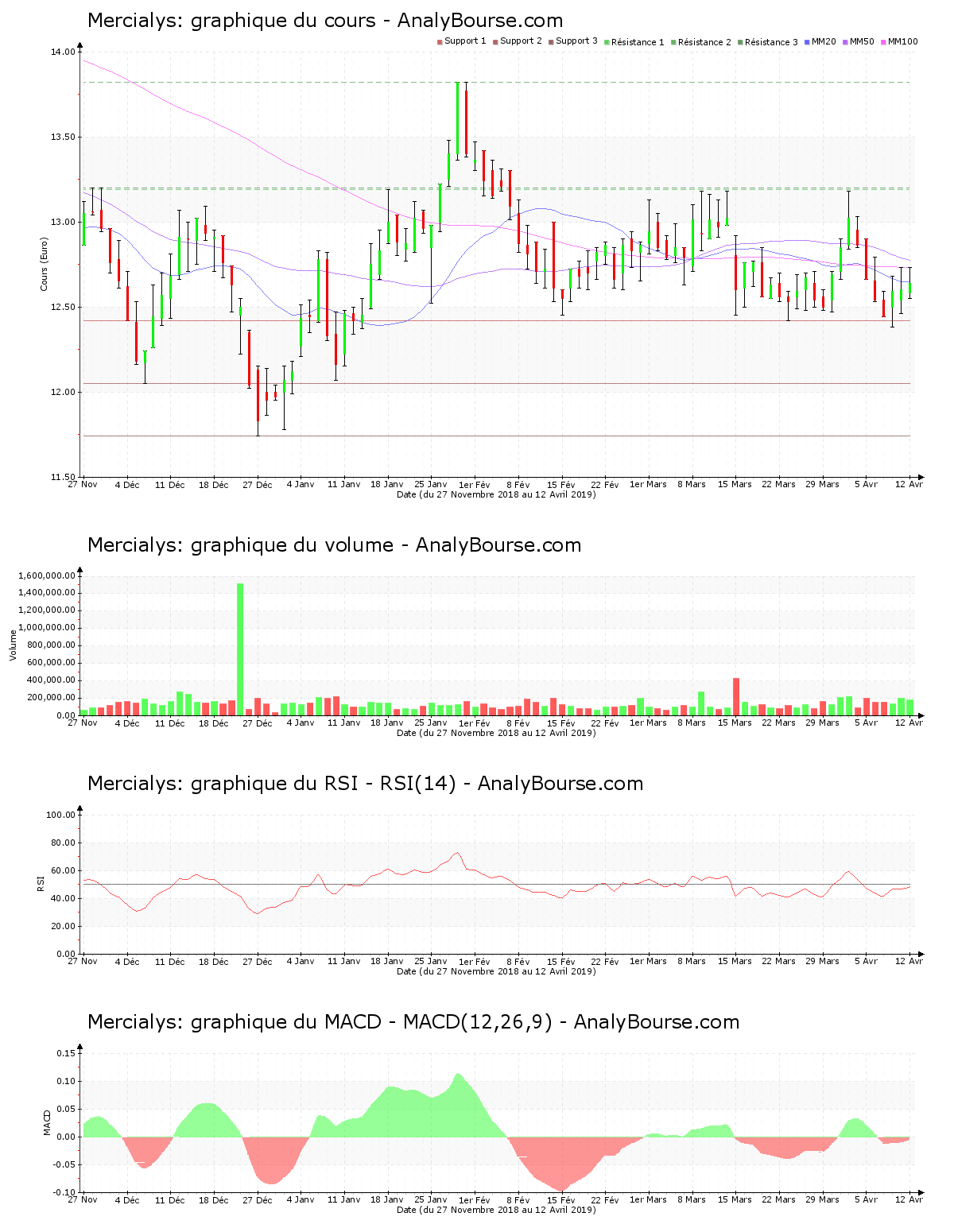Click '12 Avr' on the price chart axis
The height and width of the screenshot is (1232, 954).
click(909, 485)
